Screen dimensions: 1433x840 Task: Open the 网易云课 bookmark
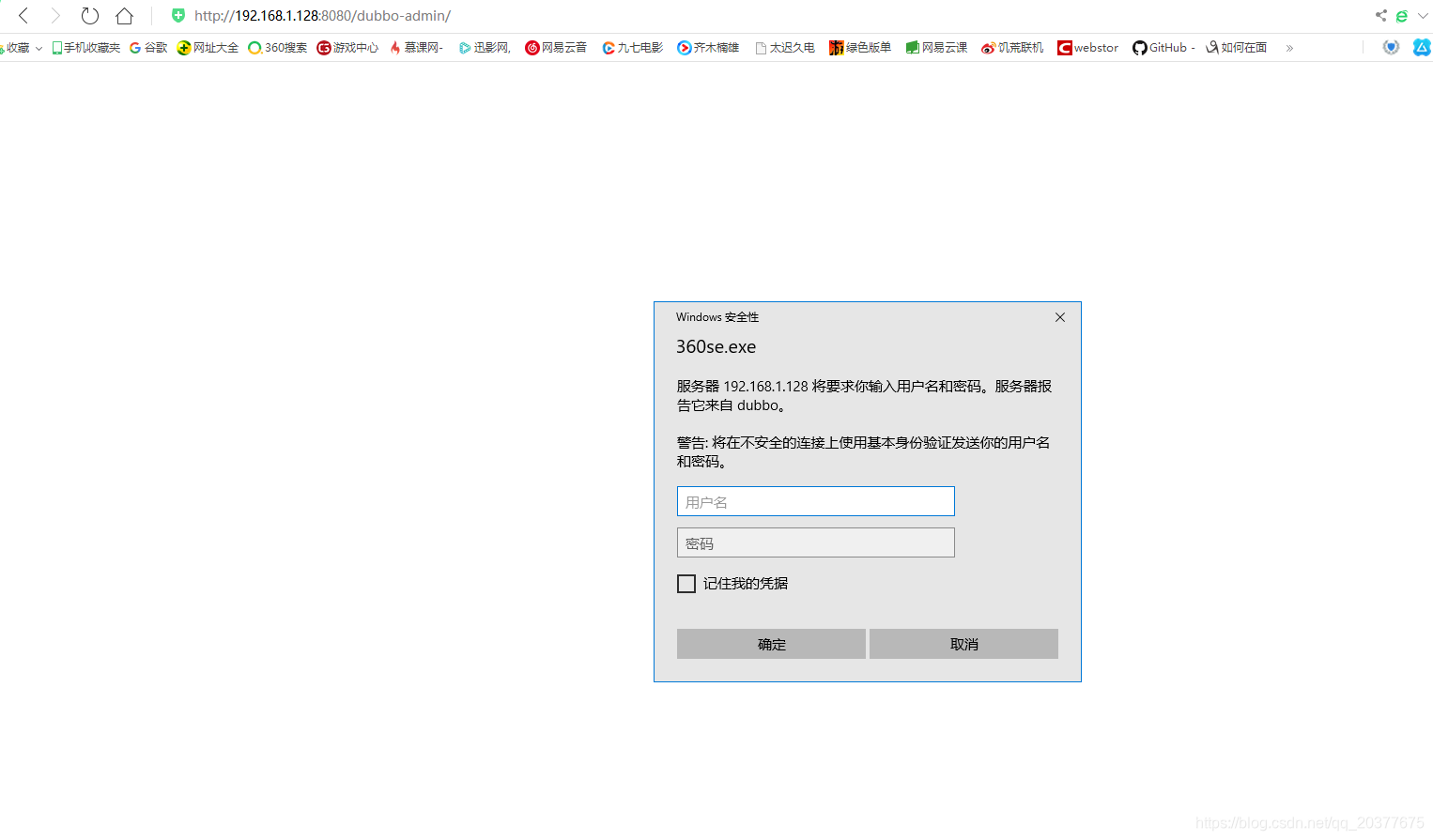coord(936,48)
